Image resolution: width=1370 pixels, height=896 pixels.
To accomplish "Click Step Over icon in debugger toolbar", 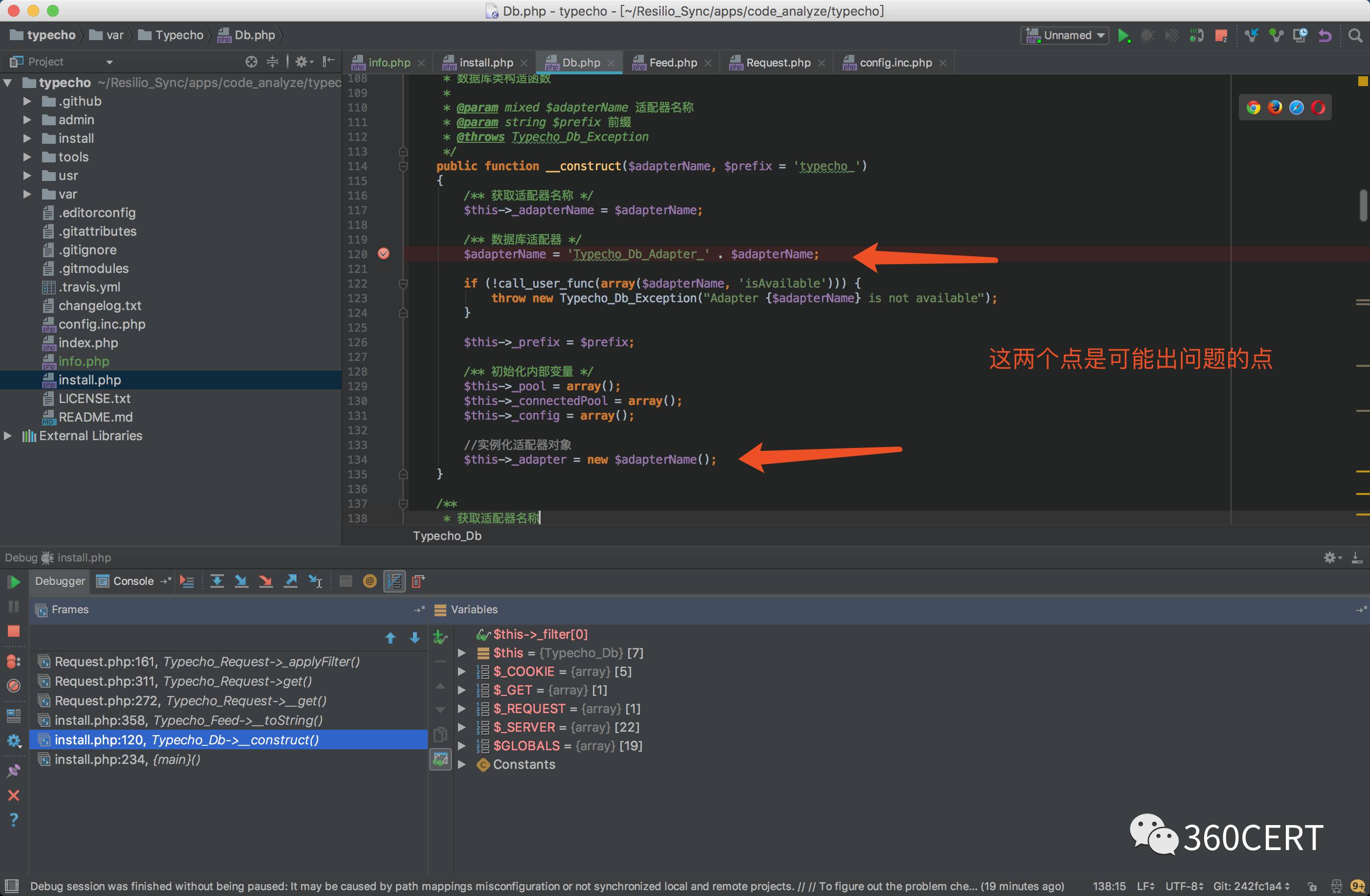I will (x=217, y=581).
